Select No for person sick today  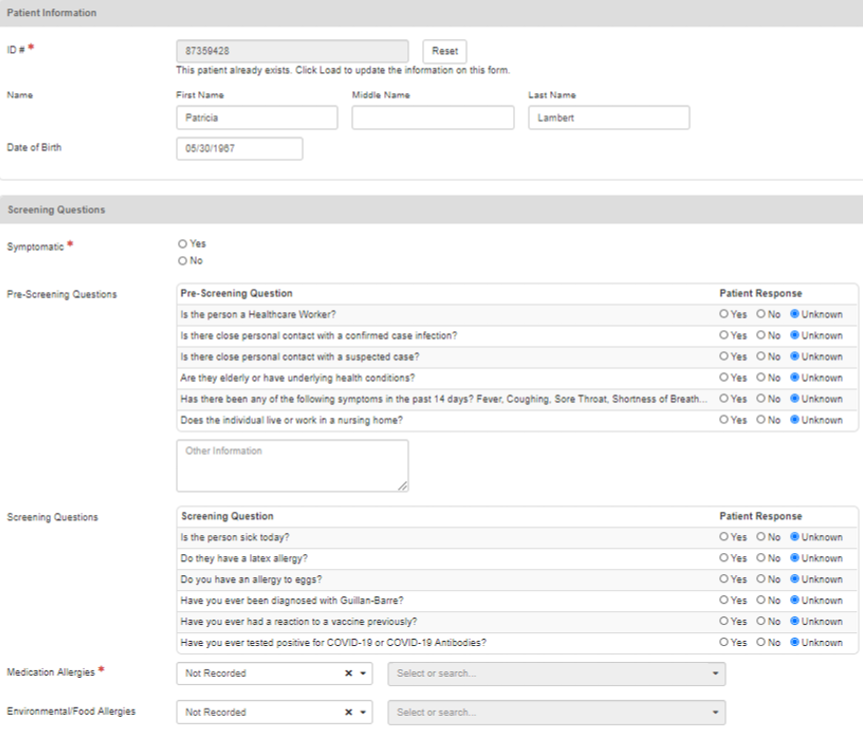point(761,536)
